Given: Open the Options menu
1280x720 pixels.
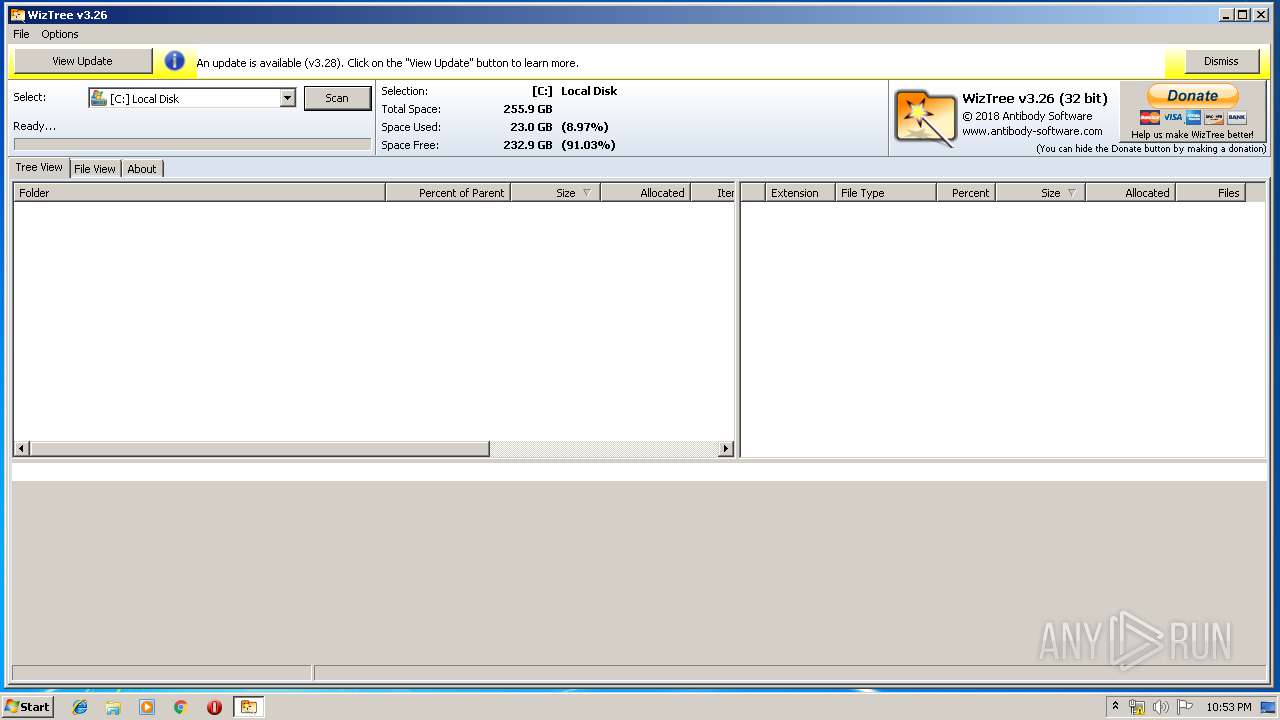Looking at the screenshot, I should pyautogui.click(x=60, y=34).
